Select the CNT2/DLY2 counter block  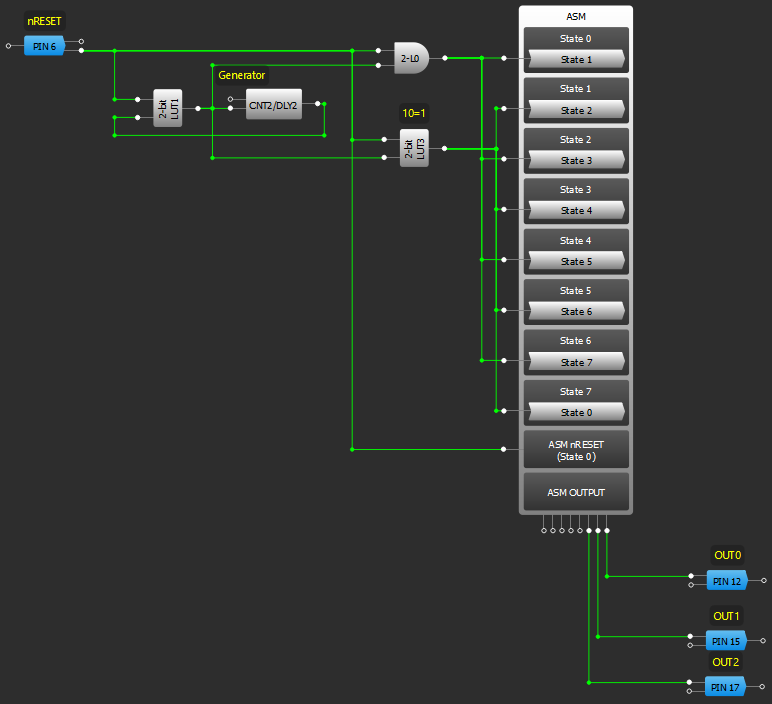click(273, 104)
